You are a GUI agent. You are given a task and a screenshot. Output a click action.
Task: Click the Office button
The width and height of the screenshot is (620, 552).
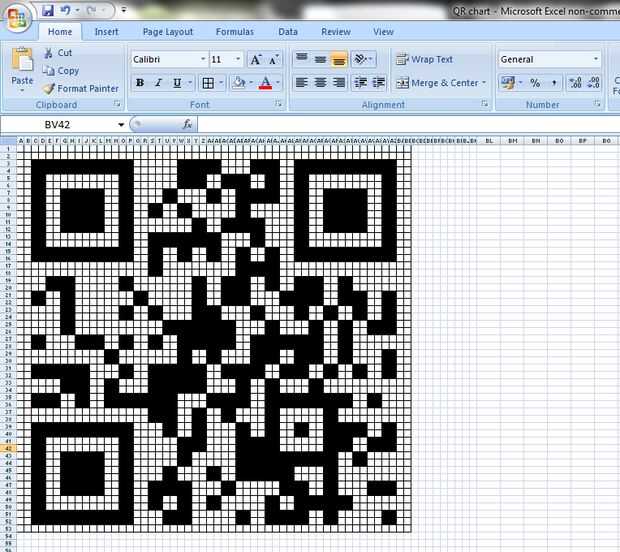[x=17, y=18]
